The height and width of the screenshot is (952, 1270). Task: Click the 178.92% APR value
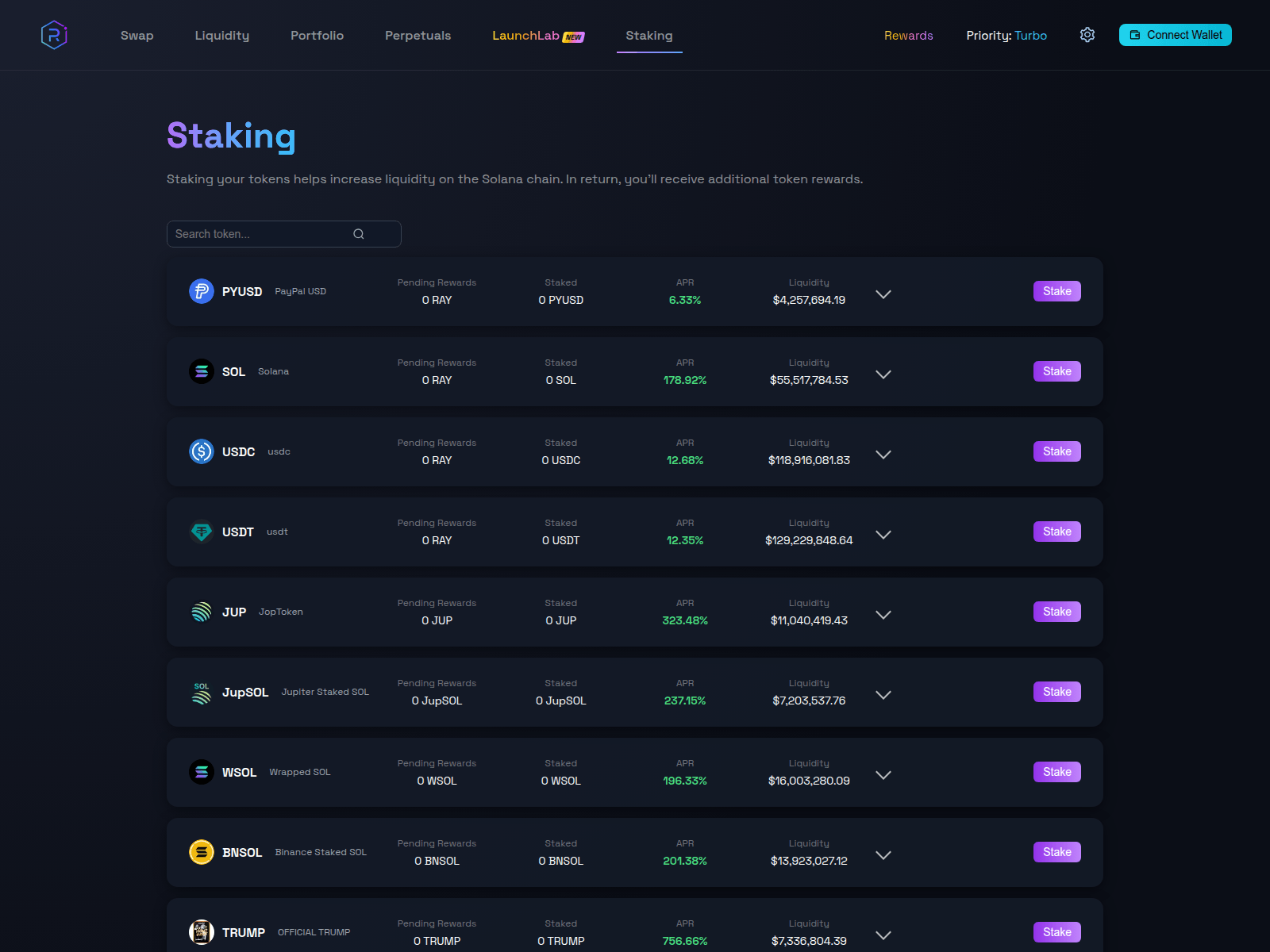click(x=685, y=380)
